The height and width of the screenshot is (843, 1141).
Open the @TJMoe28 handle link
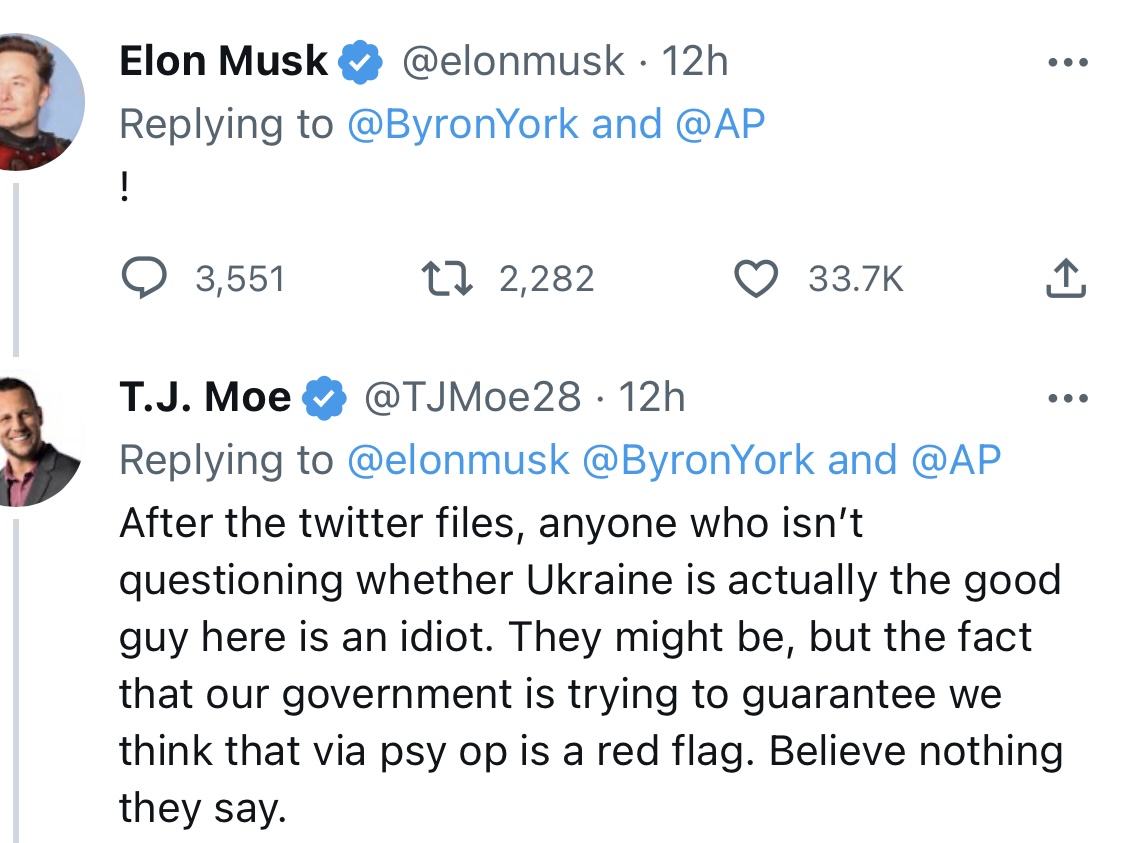472,397
